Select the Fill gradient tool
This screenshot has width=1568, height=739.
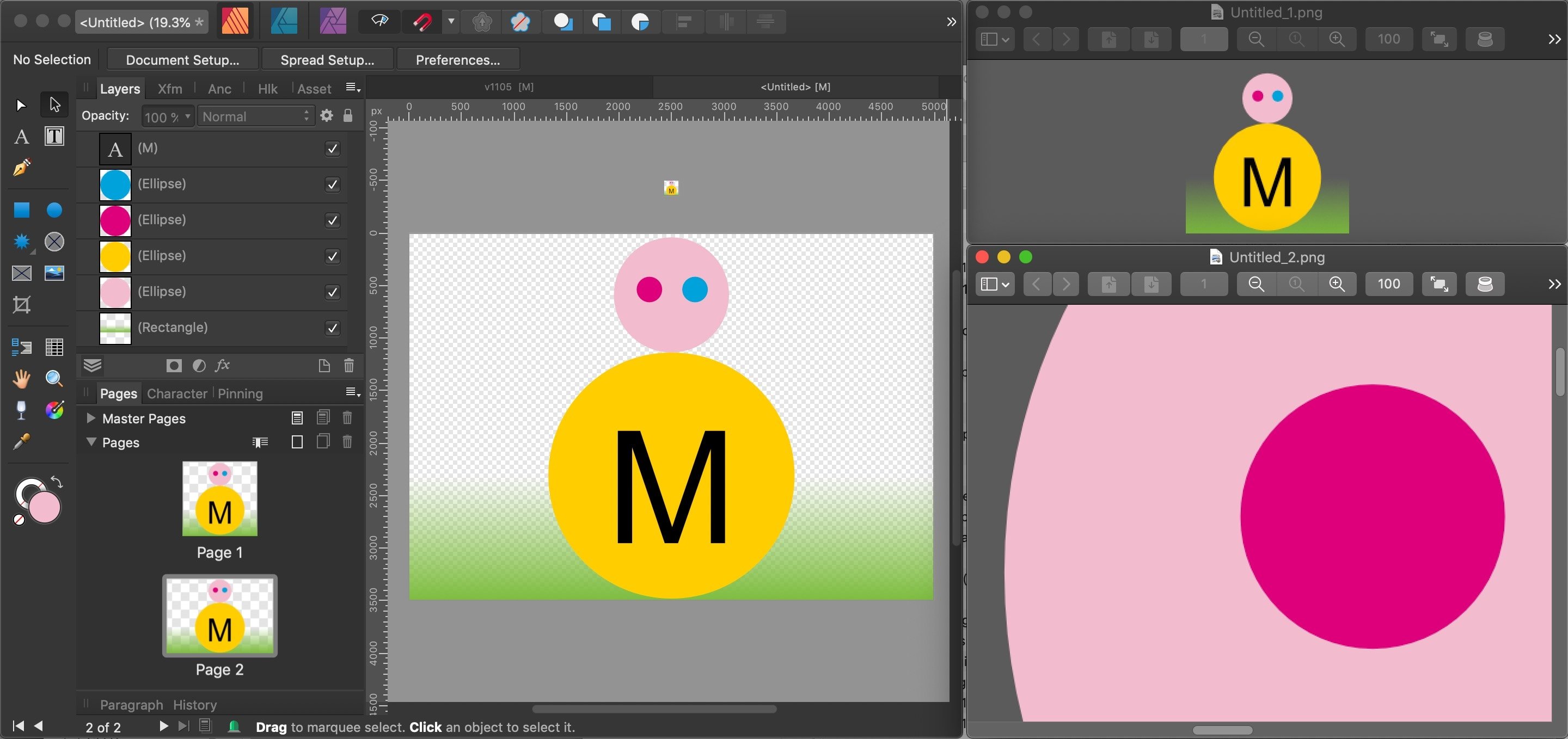click(54, 410)
